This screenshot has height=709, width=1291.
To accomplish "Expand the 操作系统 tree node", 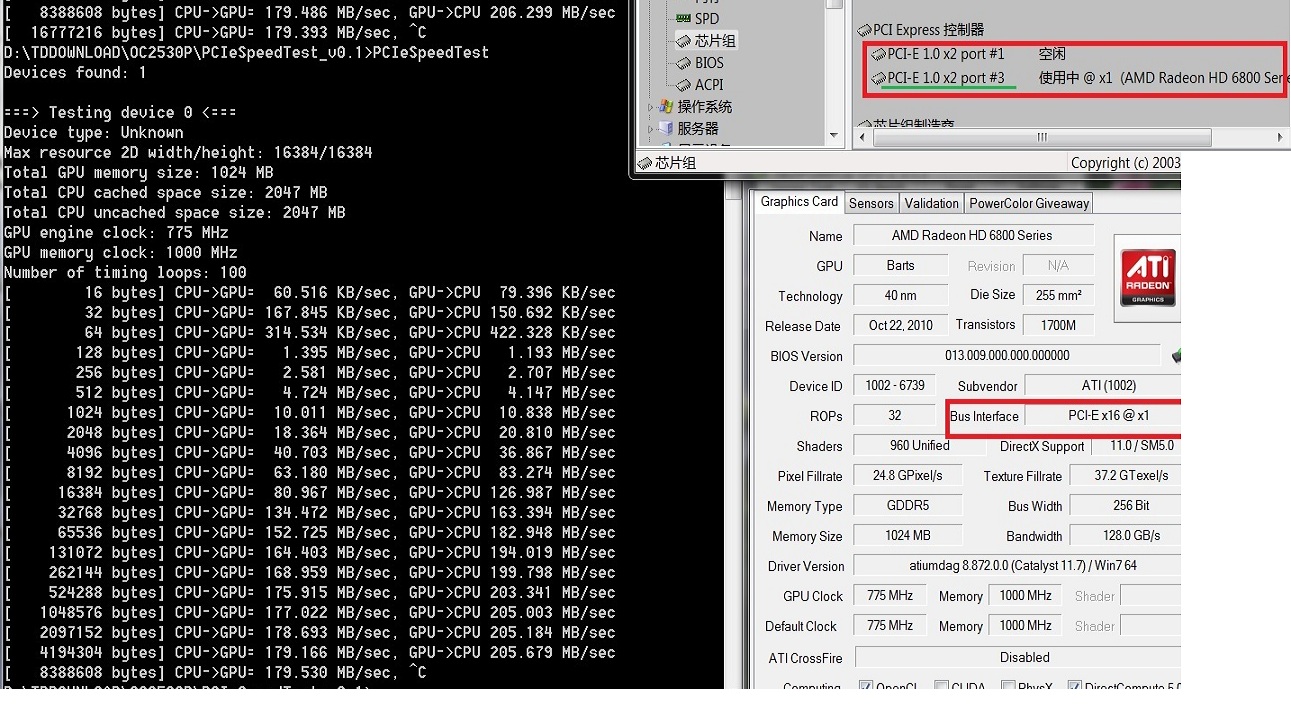I will (650, 106).
